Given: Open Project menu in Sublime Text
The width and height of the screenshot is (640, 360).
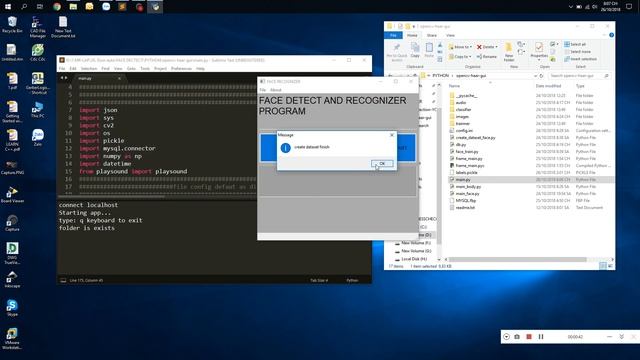Looking at the screenshot, I should click(160, 69).
